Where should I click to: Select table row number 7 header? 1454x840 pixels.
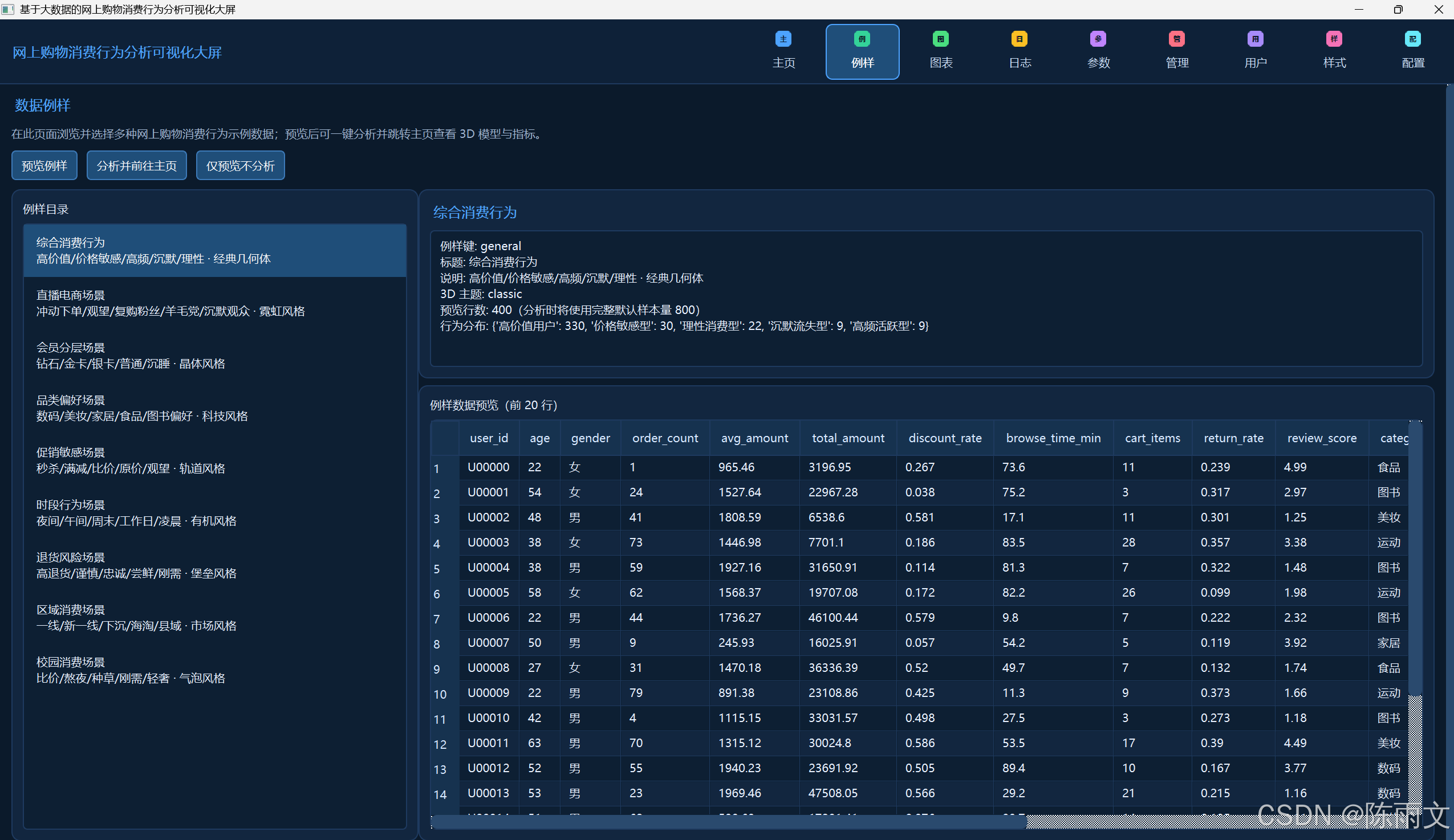click(x=445, y=619)
